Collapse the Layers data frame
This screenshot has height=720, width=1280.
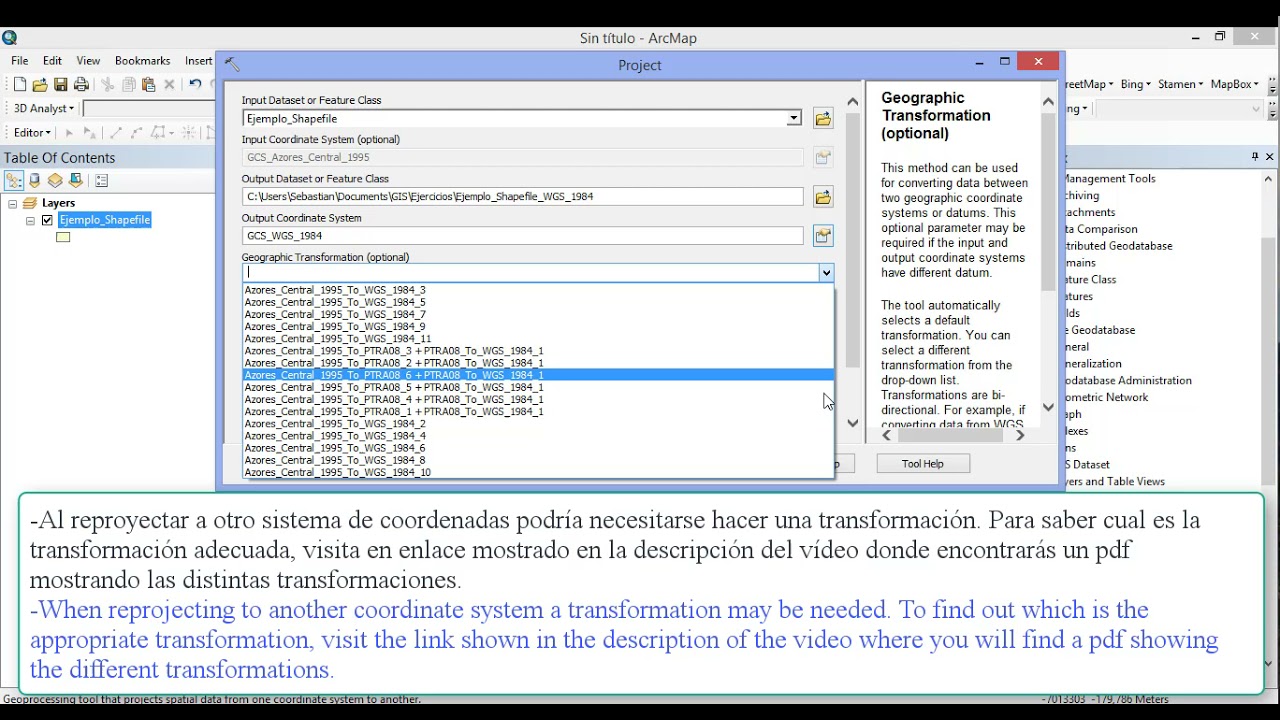pos(13,203)
